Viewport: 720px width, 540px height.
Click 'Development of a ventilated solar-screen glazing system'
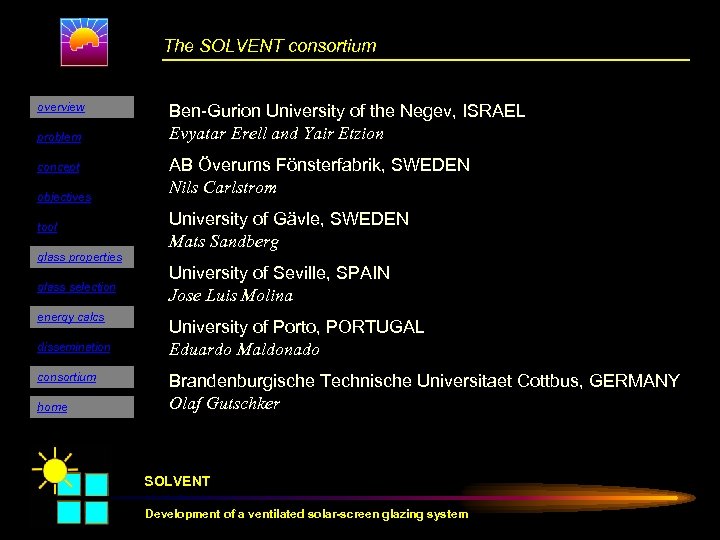pos(307,514)
